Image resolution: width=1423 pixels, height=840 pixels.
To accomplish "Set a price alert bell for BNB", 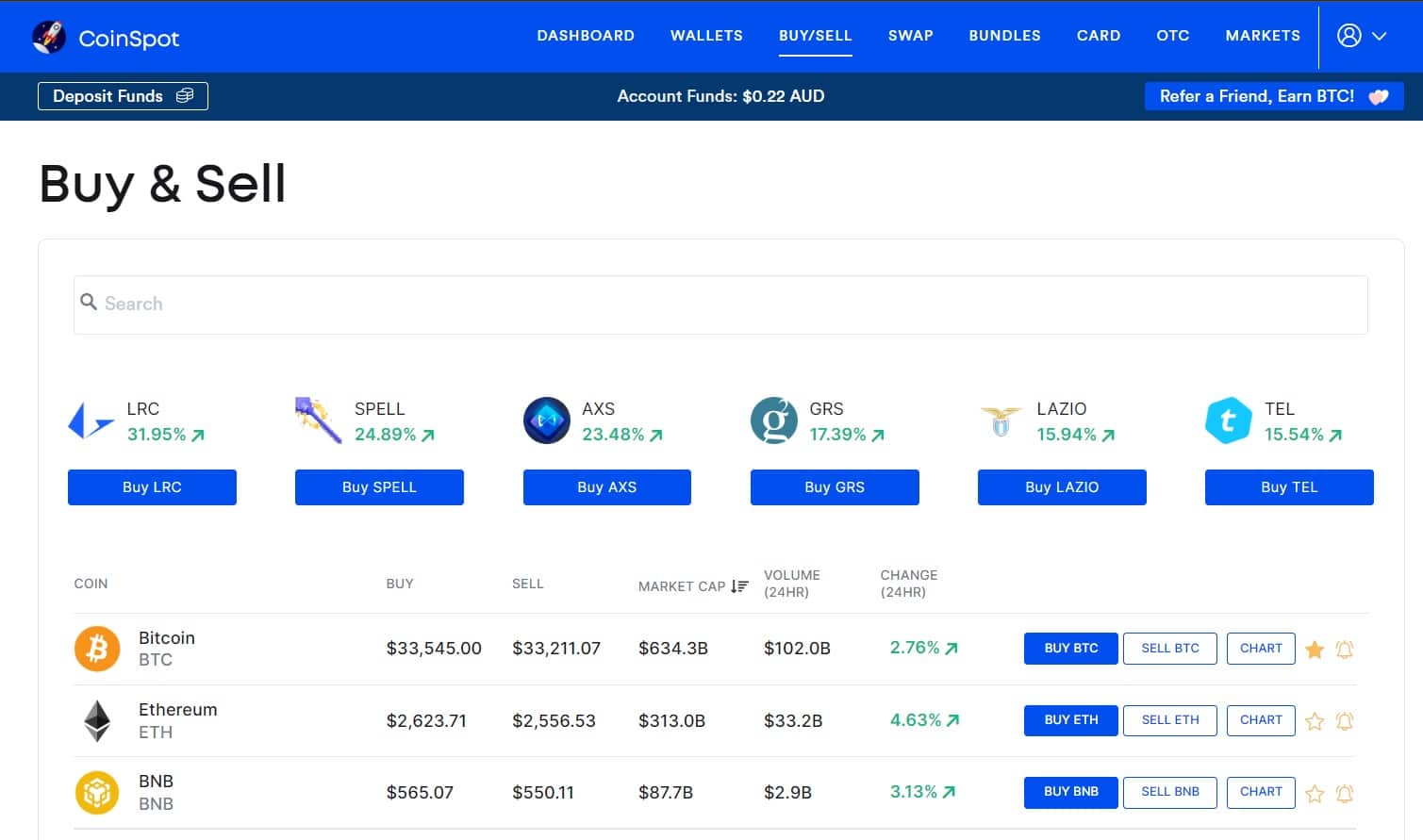I will 1345,793.
